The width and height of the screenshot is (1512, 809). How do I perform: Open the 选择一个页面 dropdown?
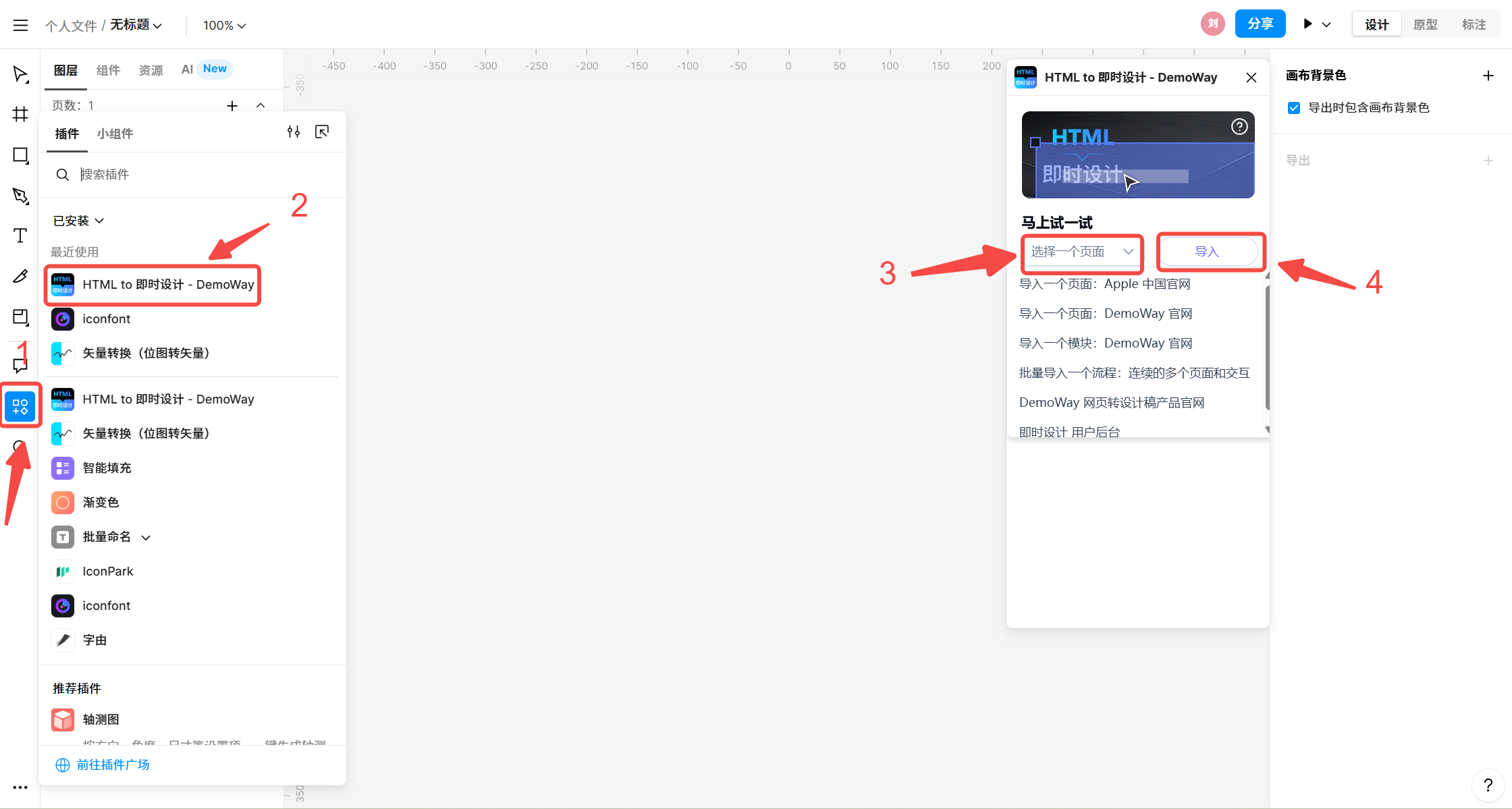(1082, 252)
